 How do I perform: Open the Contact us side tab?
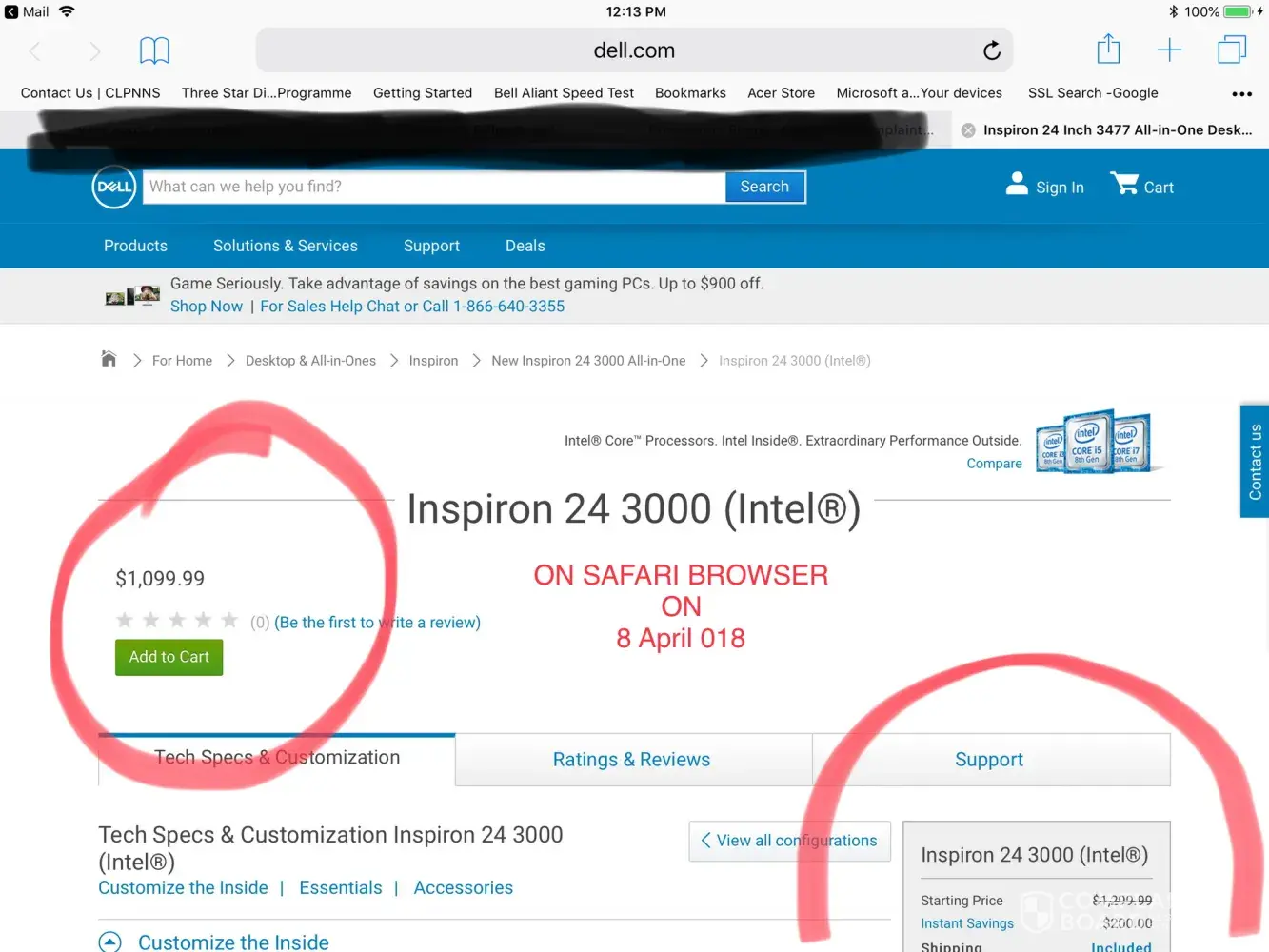click(1255, 462)
